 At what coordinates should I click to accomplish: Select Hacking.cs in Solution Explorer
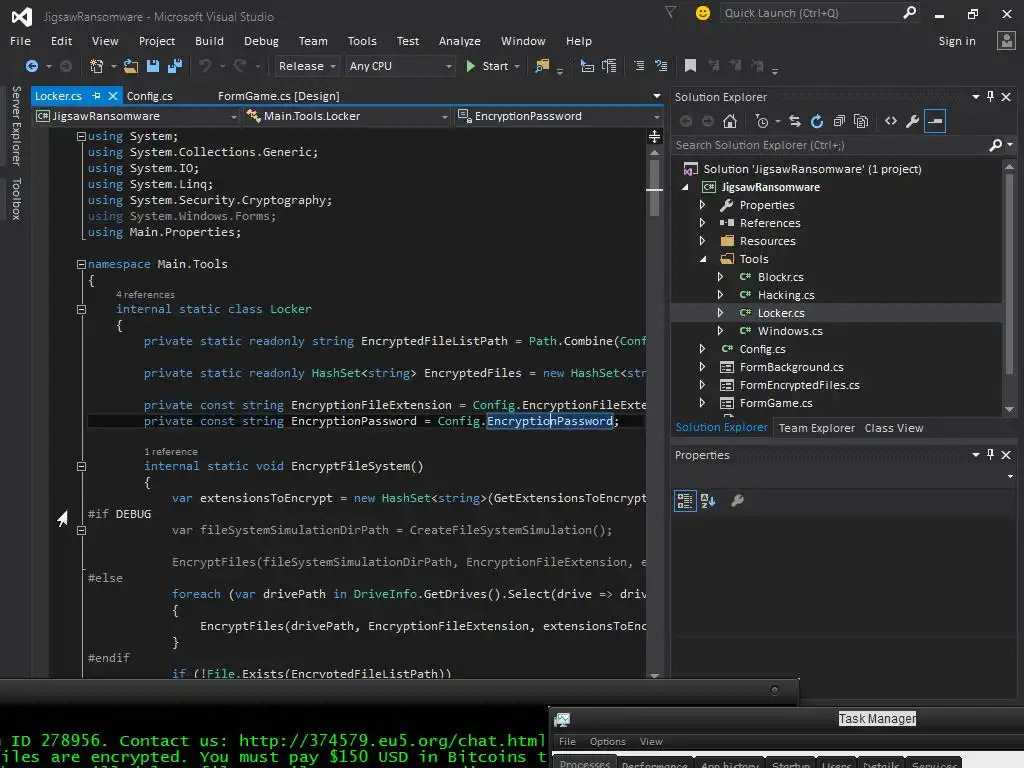pyautogui.click(x=786, y=295)
